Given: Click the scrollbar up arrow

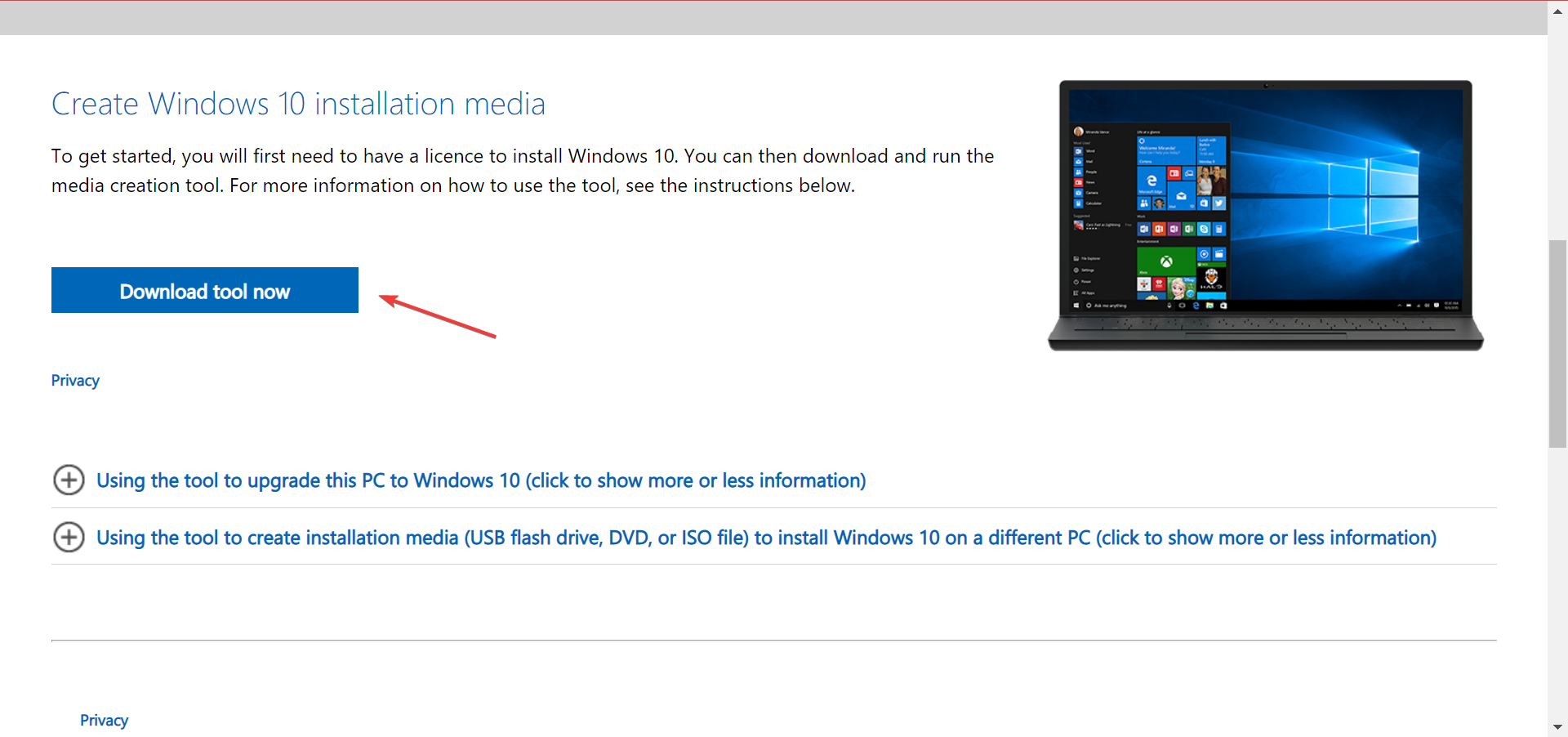Looking at the screenshot, I should 1557,11.
